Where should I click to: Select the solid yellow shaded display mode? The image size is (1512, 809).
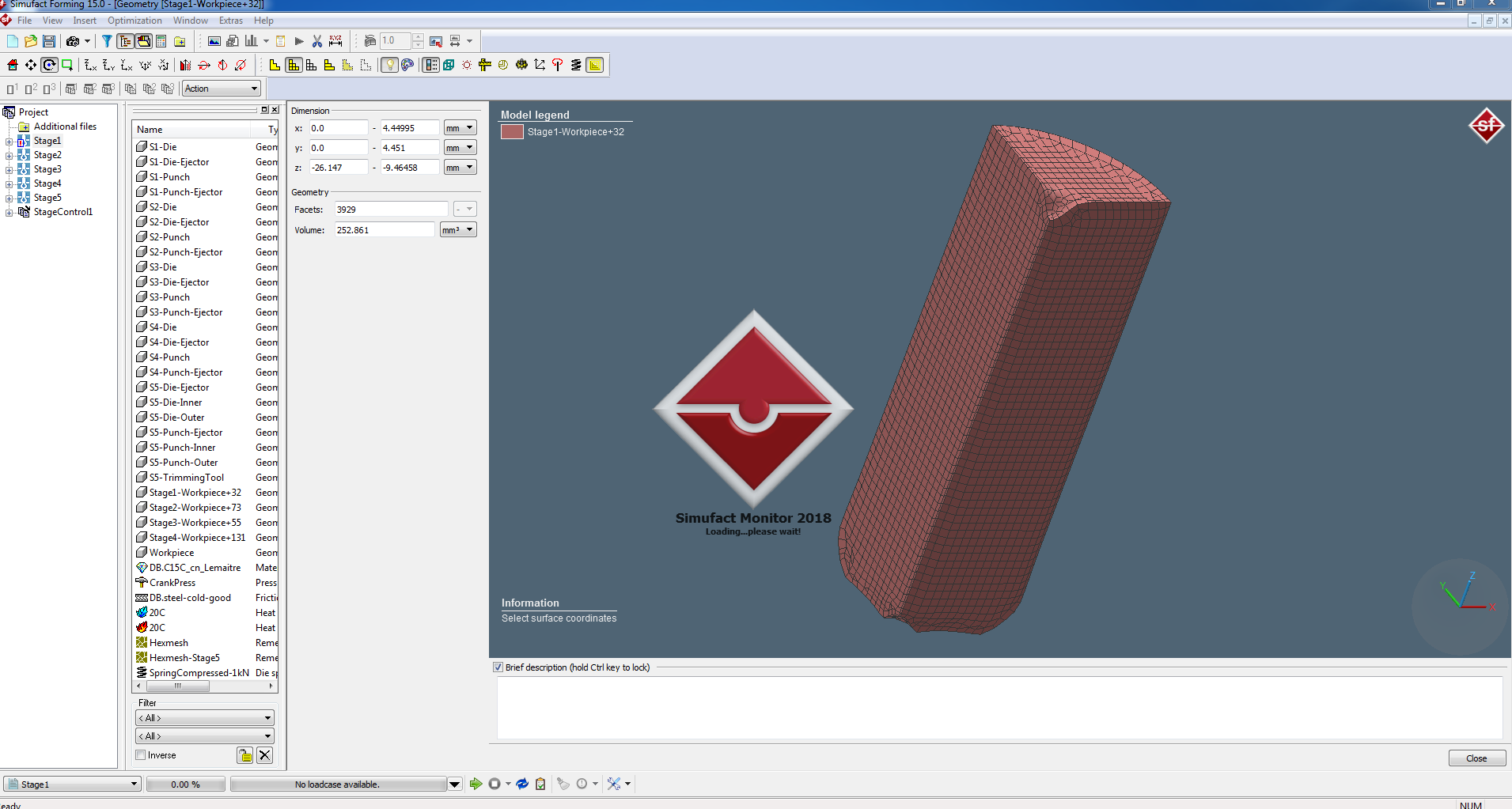coord(275,65)
